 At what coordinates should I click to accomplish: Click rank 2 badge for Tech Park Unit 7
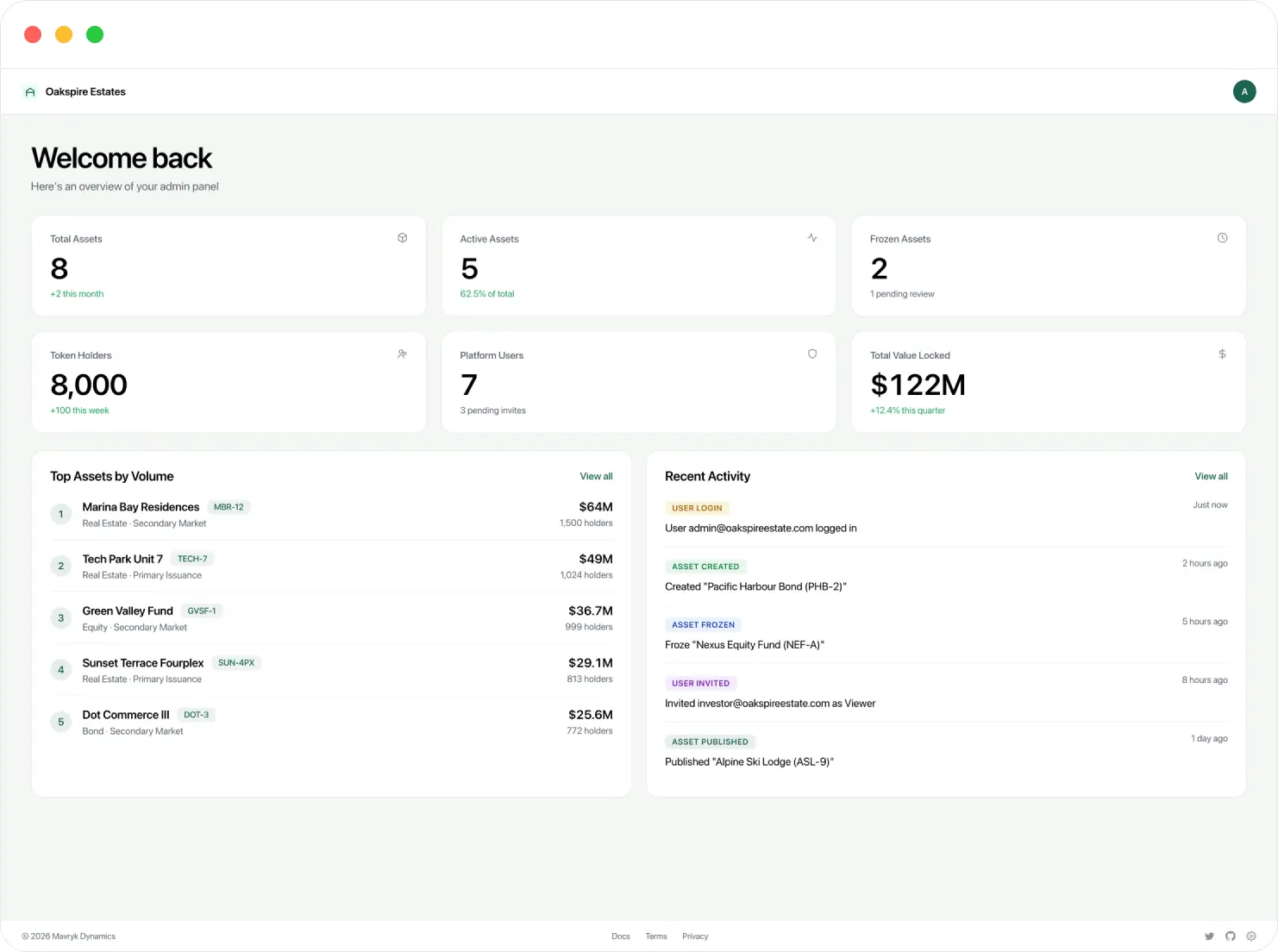61,567
